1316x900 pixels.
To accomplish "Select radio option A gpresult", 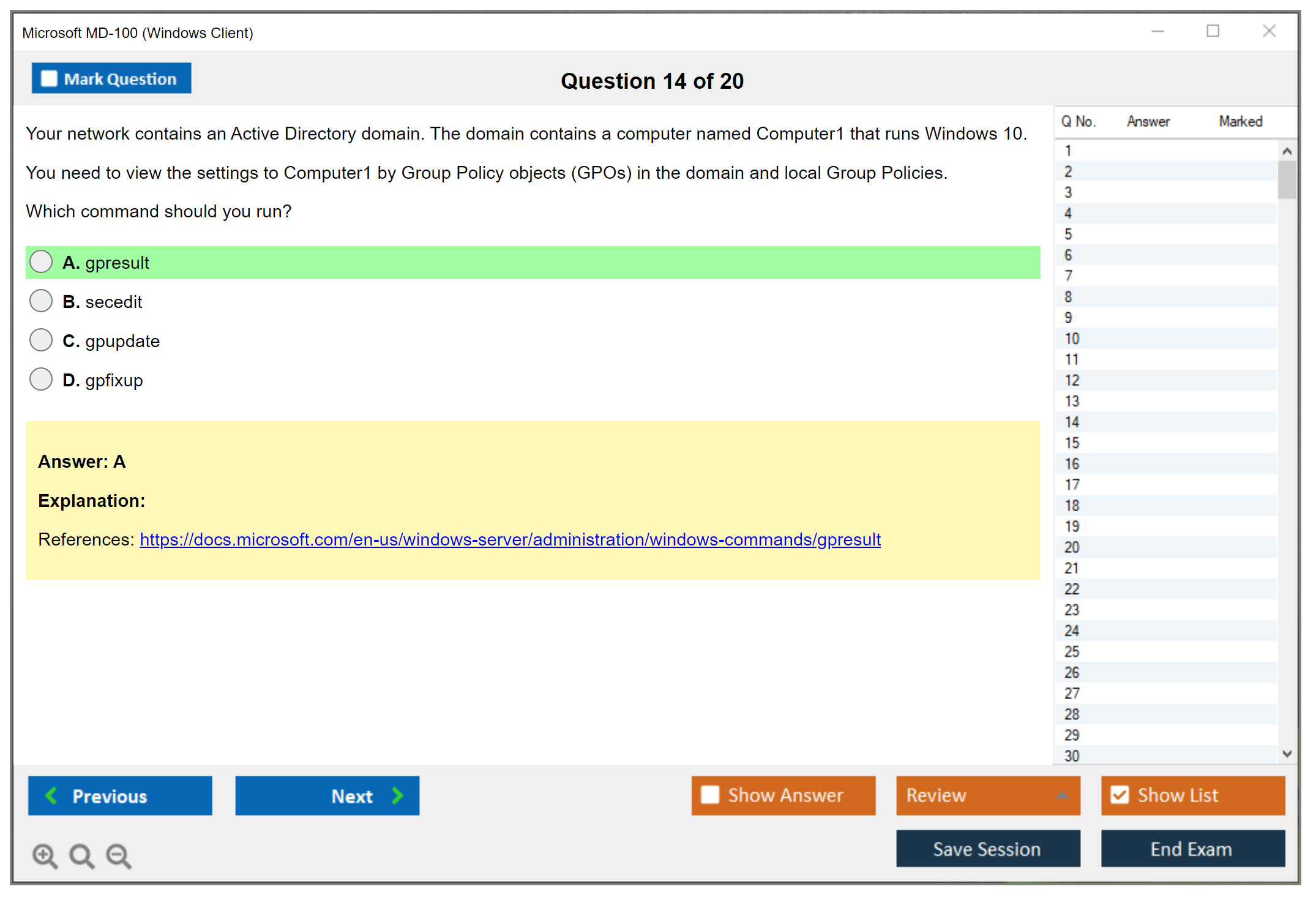I will tap(41, 262).
